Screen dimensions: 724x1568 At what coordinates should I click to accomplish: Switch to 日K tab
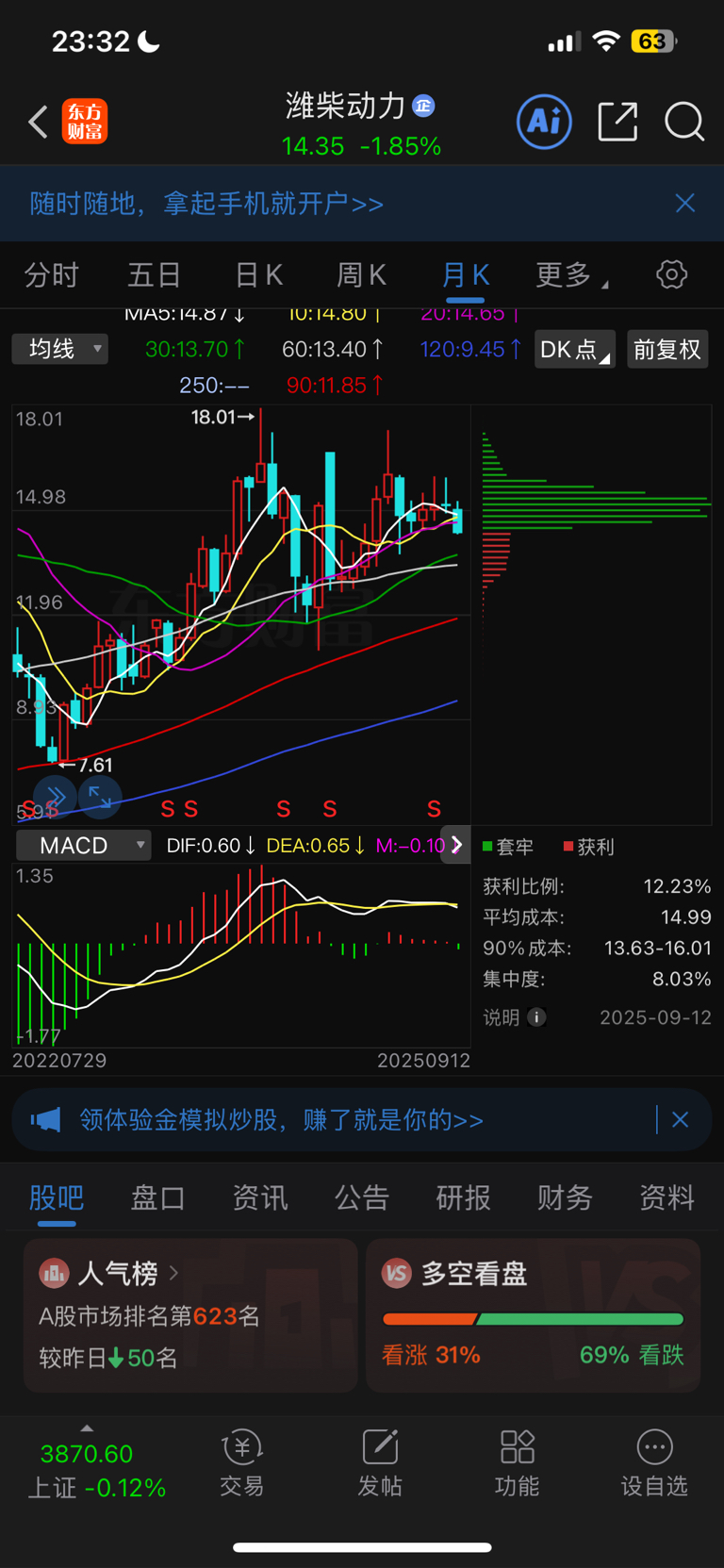point(259,274)
